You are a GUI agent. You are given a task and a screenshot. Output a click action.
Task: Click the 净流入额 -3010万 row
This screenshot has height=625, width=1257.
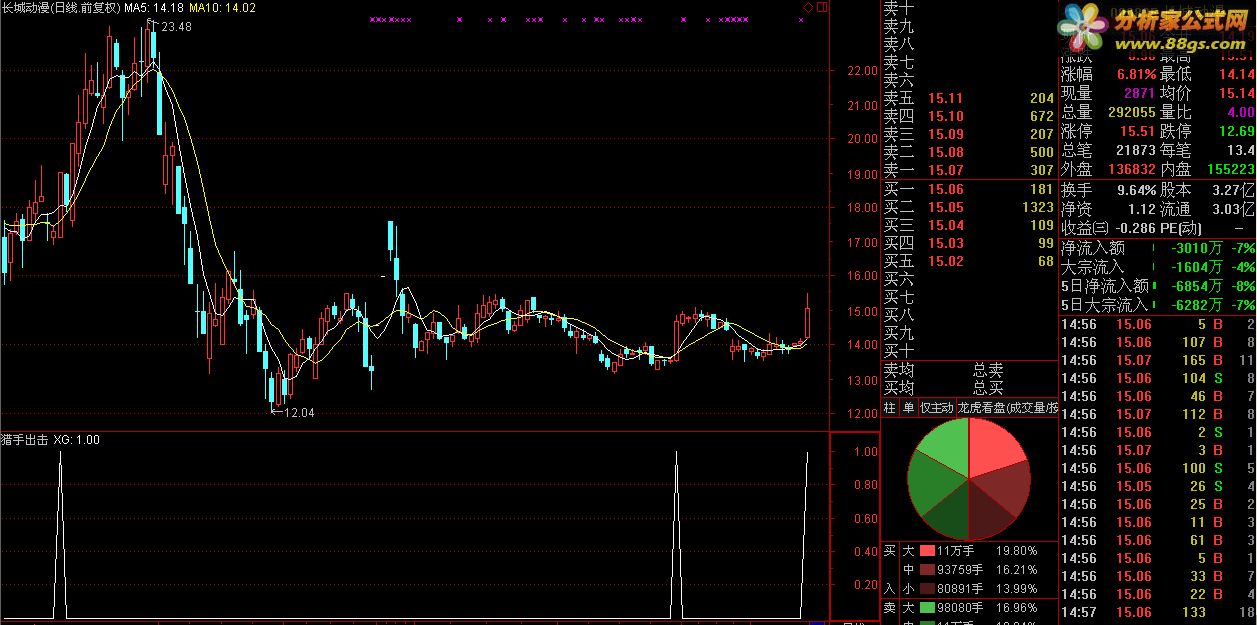[x=1158, y=248]
